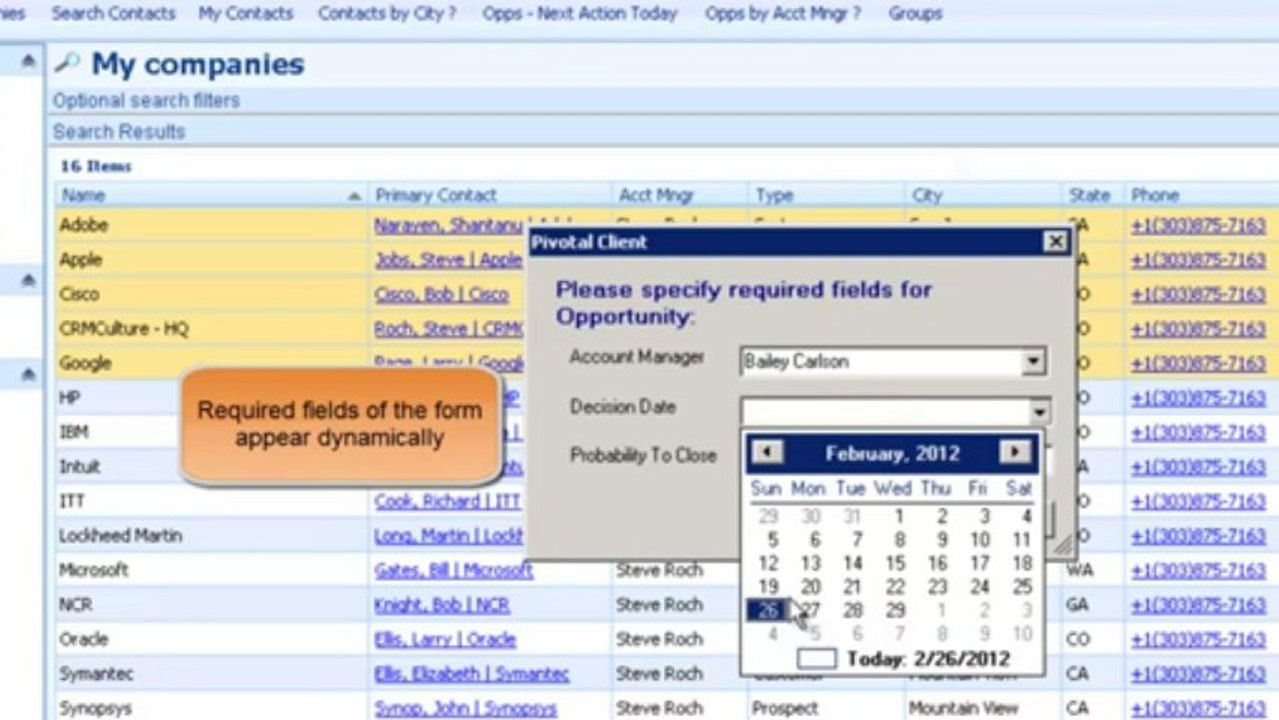Click Adobe row phone number link
1279x720 pixels.
tap(1198, 226)
